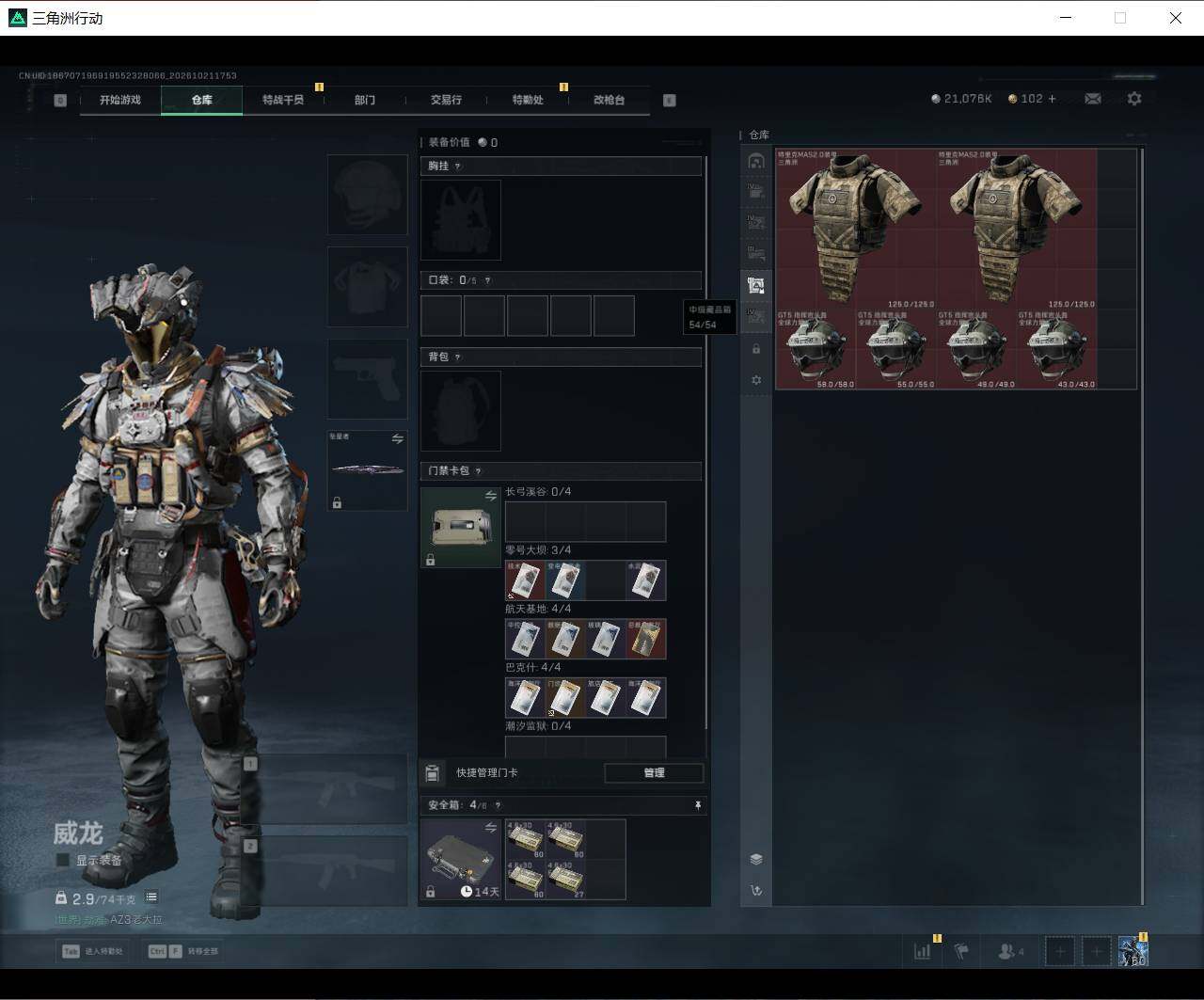Click the plus sign next to 102 currency
The image size is (1204, 1000).
(x=1052, y=99)
